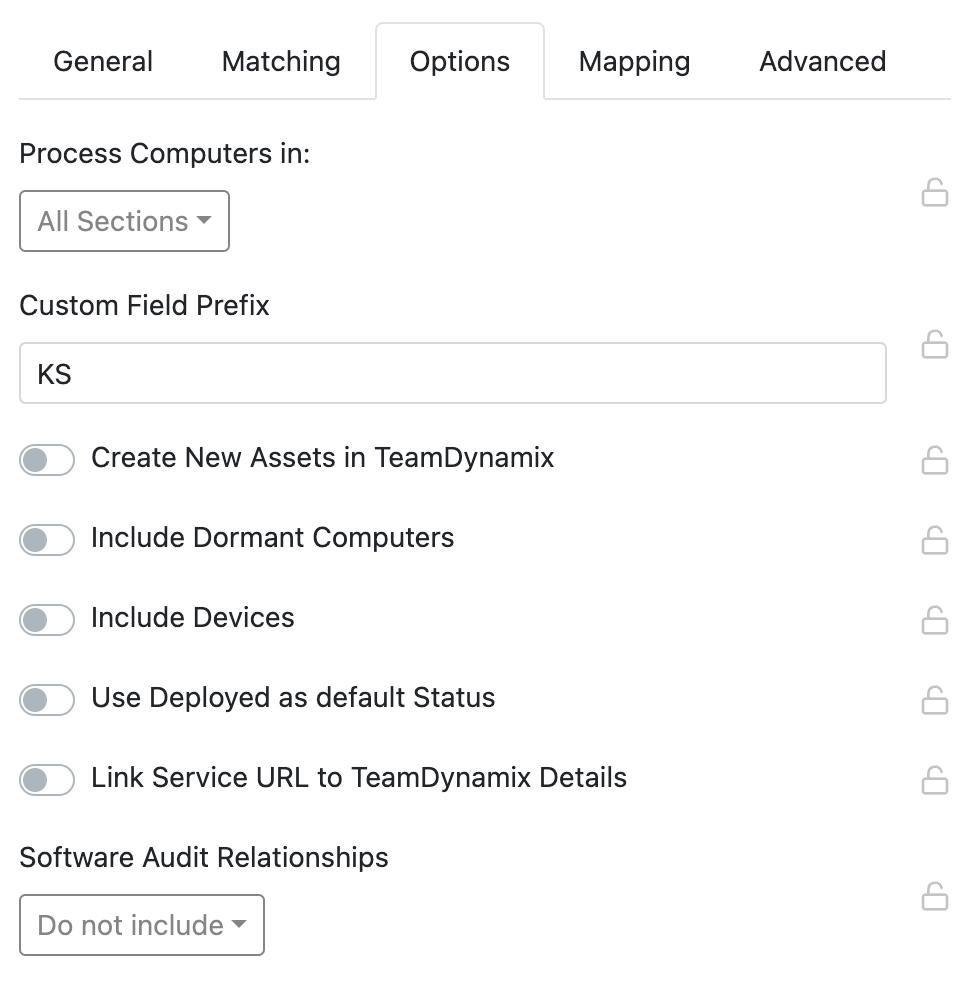Enable Link Service URL to TeamDynamix Details
Screen dimensions: 976x986
tap(47, 779)
